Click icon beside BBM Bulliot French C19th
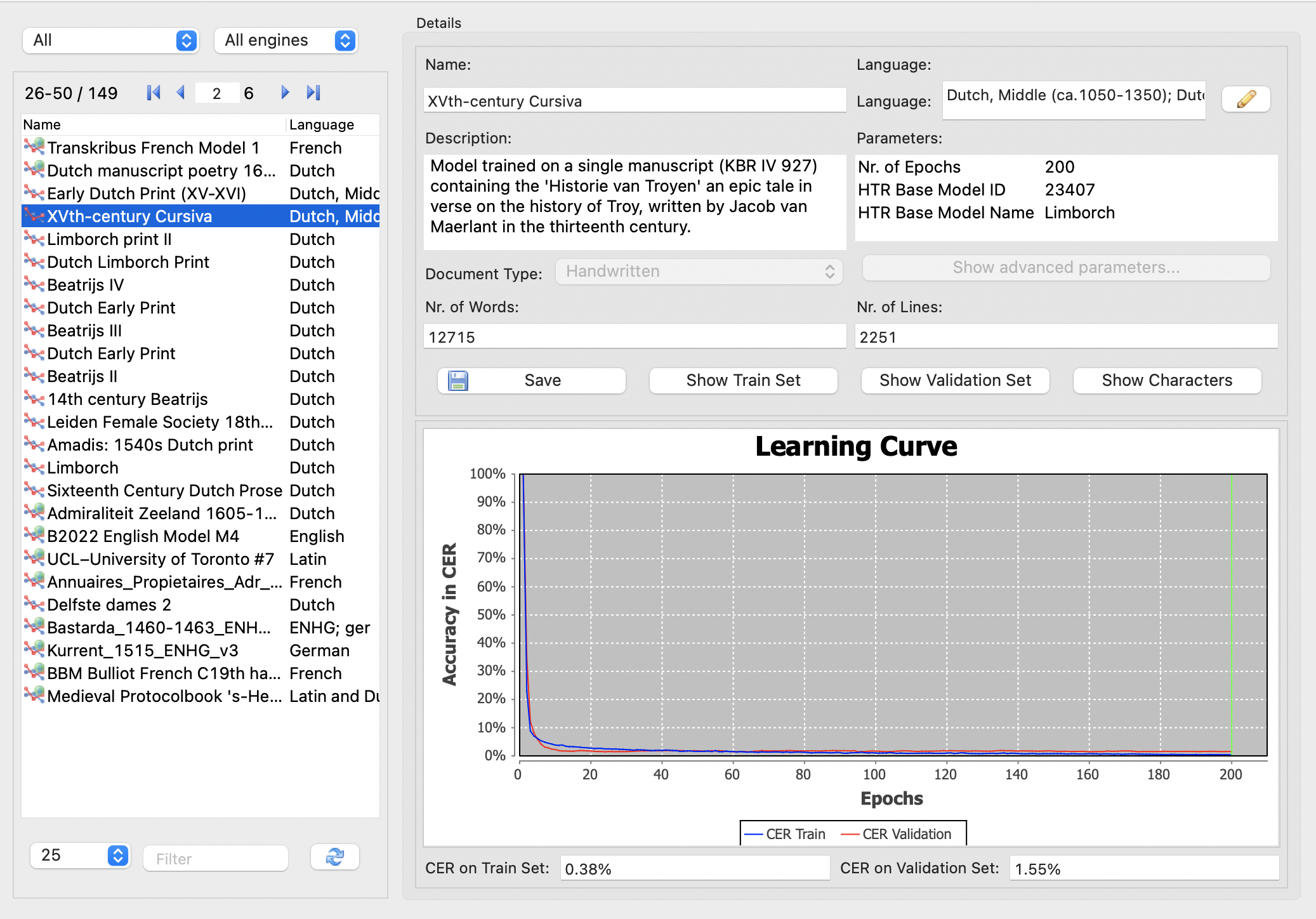Viewport: 1316px width, 919px height. pyautogui.click(x=34, y=672)
